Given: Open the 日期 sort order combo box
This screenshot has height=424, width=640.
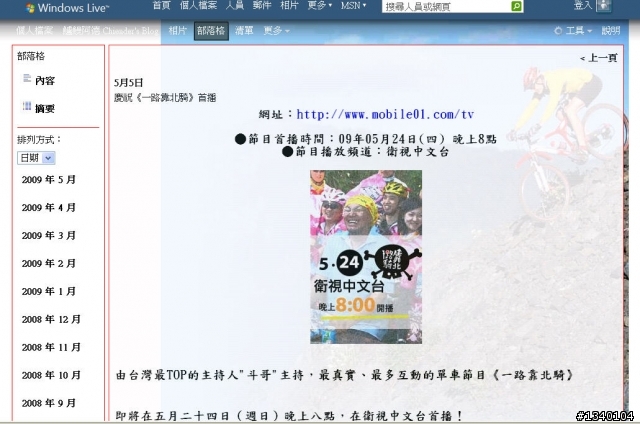Looking at the screenshot, I should point(36,158).
